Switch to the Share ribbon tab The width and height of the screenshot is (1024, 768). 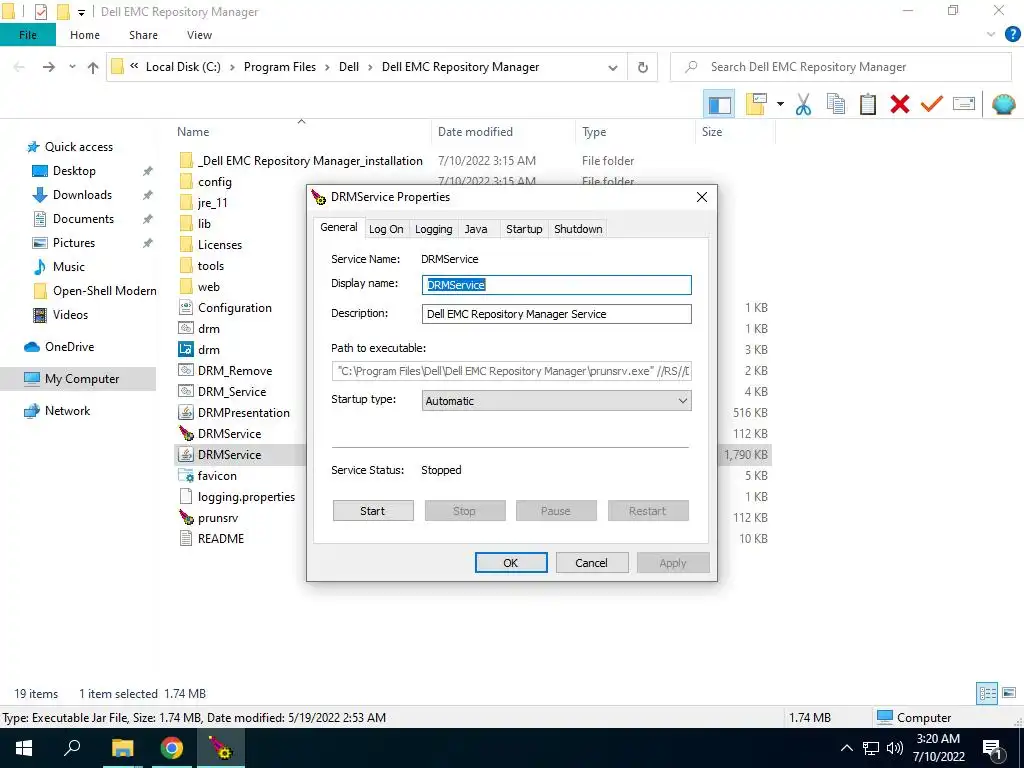tap(143, 35)
